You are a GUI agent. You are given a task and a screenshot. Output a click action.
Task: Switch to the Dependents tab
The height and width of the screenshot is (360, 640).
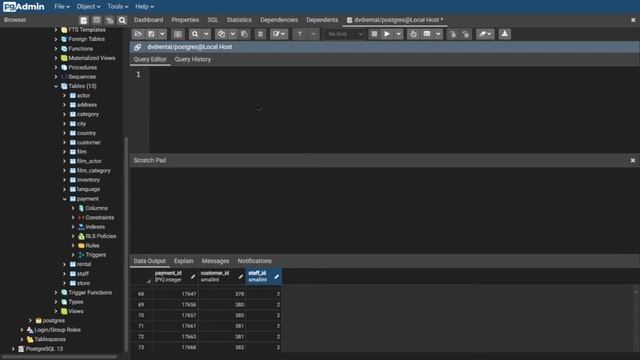[322, 20]
